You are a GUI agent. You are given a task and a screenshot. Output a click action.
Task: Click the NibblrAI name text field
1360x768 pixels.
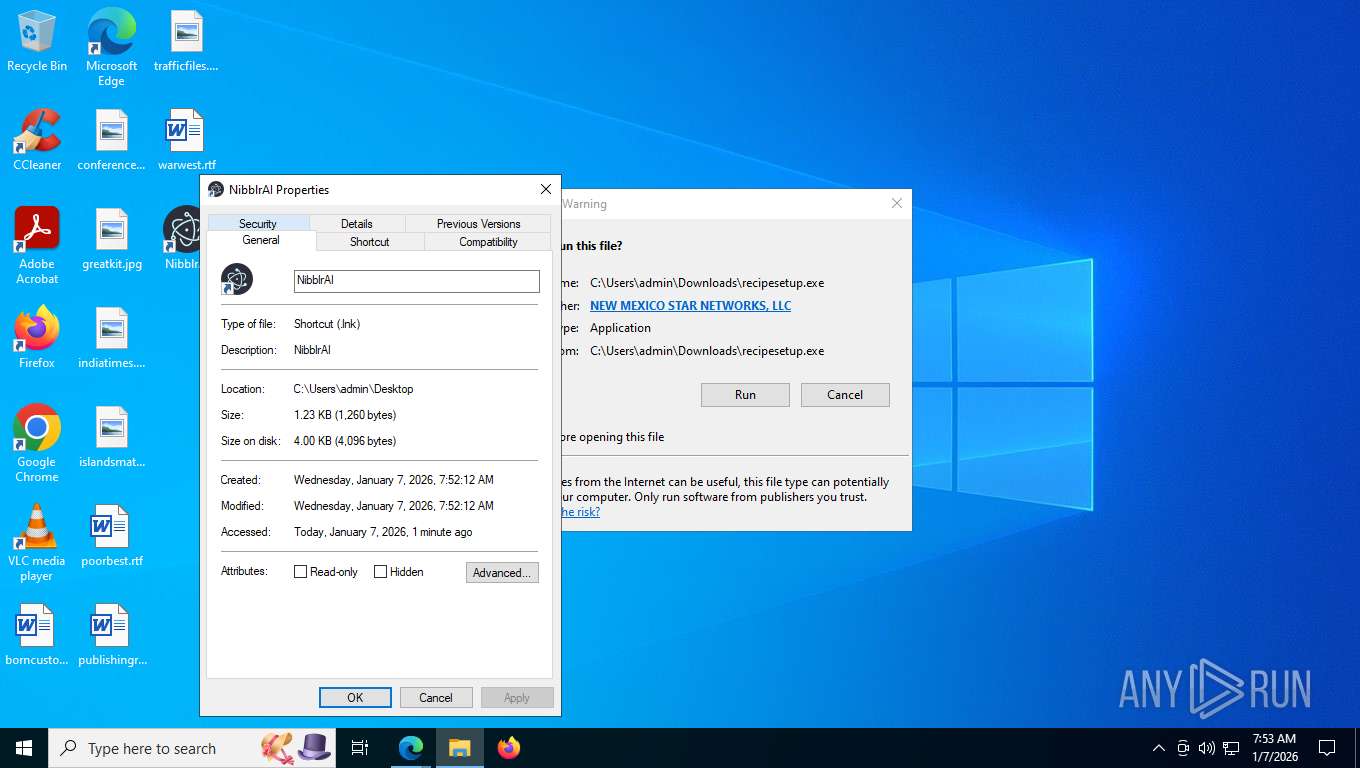(x=417, y=281)
